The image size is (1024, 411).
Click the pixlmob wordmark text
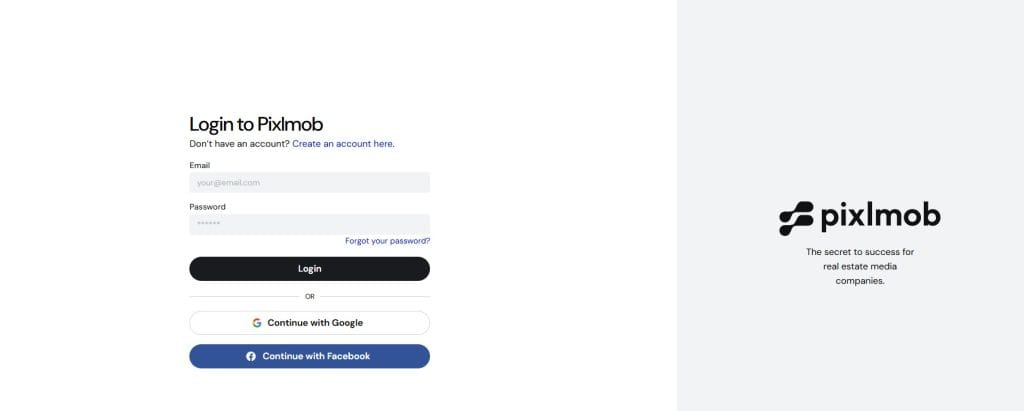(880, 217)
